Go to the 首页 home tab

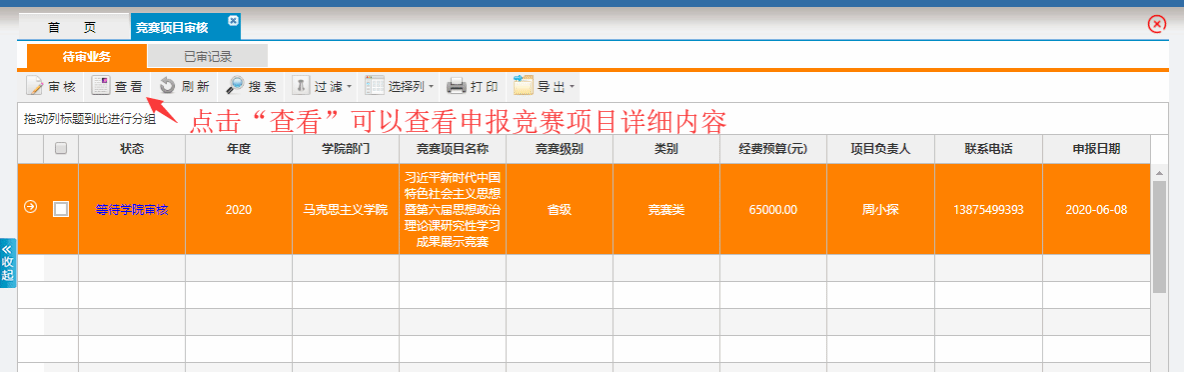tap(72, 27)
